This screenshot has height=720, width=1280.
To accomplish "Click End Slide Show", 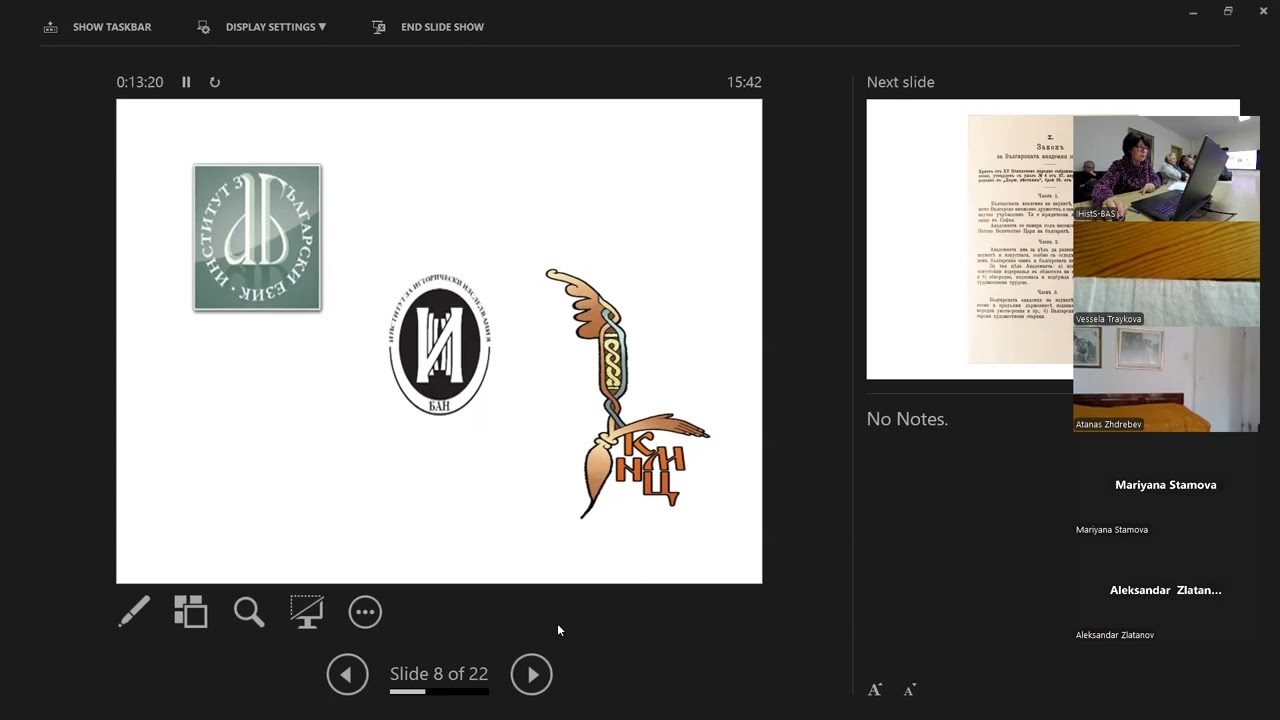I will click(x=429, y=27).
